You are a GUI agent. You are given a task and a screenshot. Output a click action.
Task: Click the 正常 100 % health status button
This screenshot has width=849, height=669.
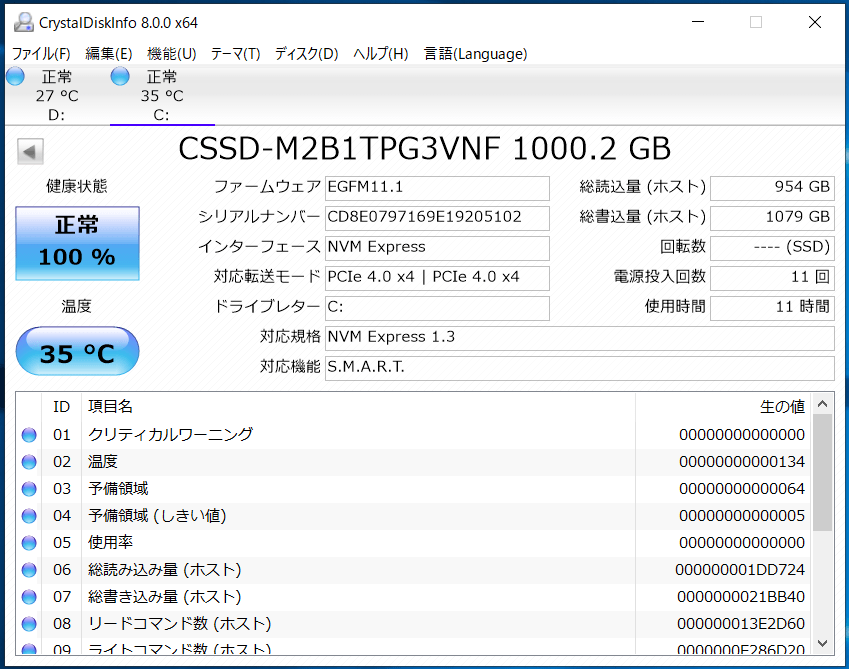[x=77, y=243]
